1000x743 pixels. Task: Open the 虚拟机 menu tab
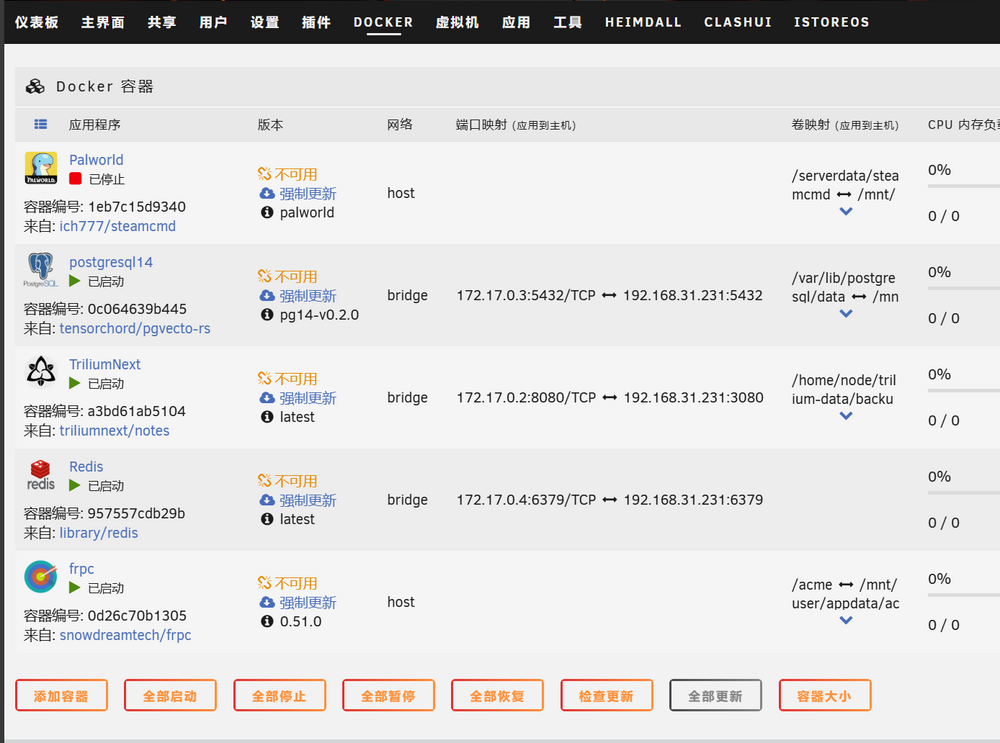[457, 22]
